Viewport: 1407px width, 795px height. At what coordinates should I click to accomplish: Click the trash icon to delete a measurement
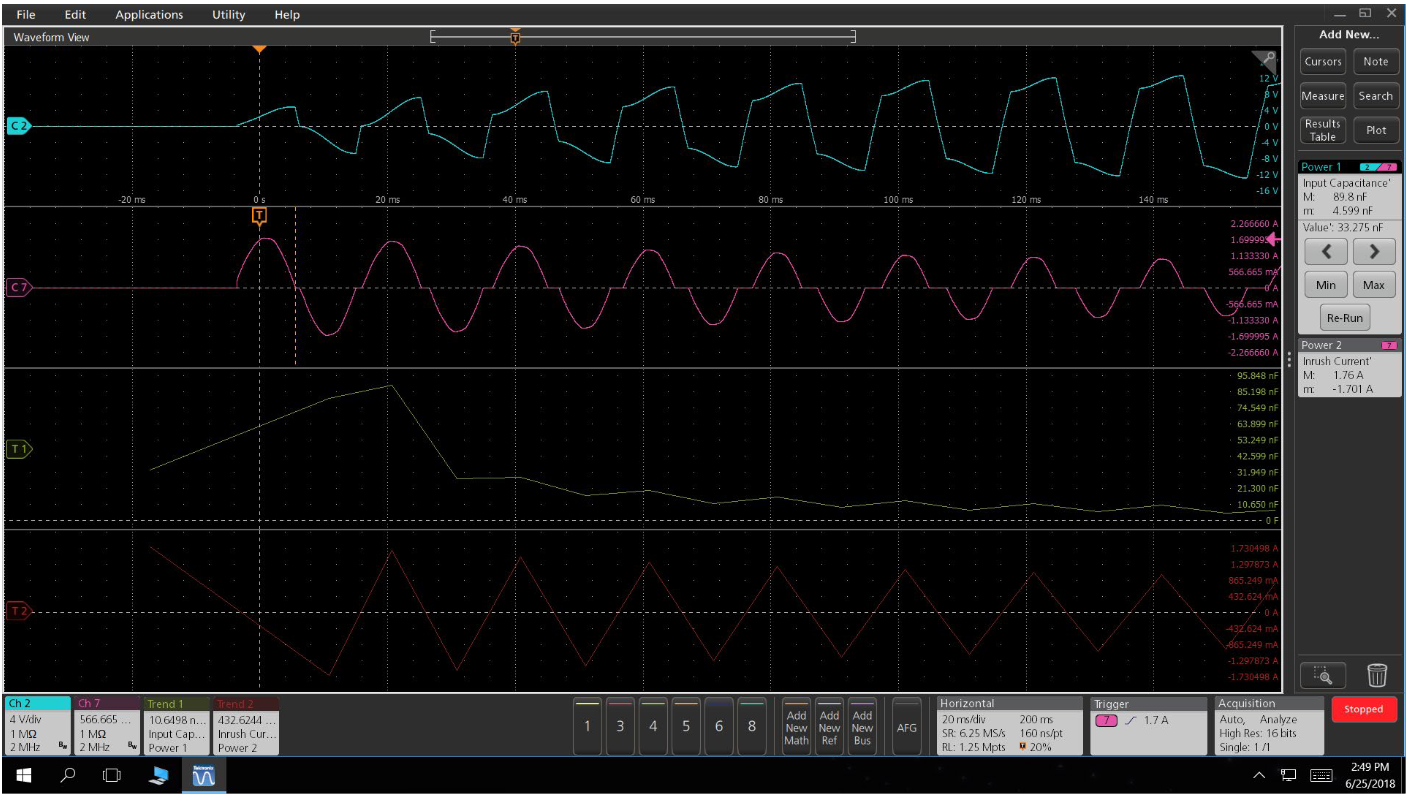click(1377, 675)
